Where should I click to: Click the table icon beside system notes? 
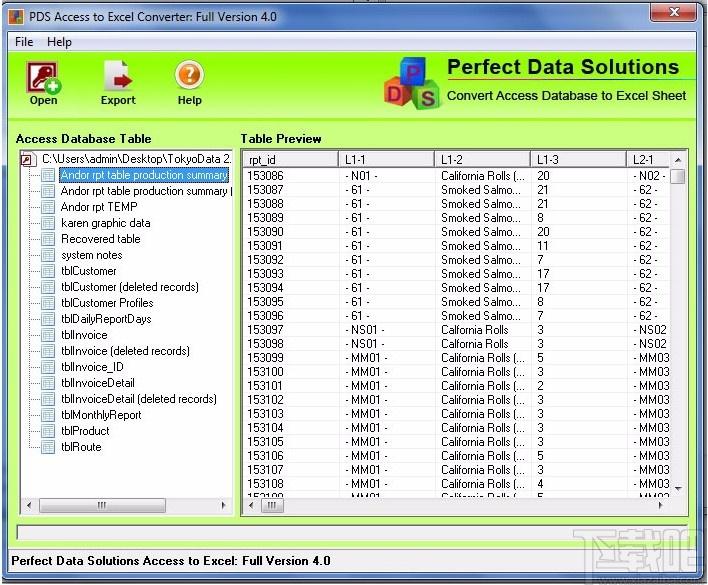48,255
